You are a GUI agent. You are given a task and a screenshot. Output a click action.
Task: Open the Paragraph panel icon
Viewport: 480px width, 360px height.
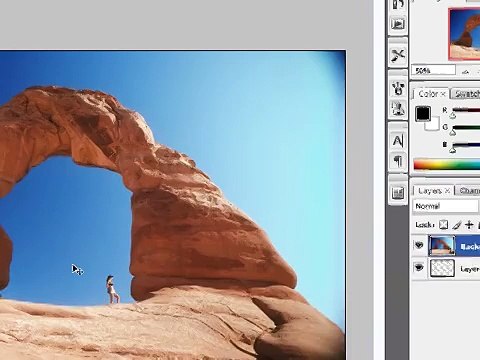[x=398, y=161]
